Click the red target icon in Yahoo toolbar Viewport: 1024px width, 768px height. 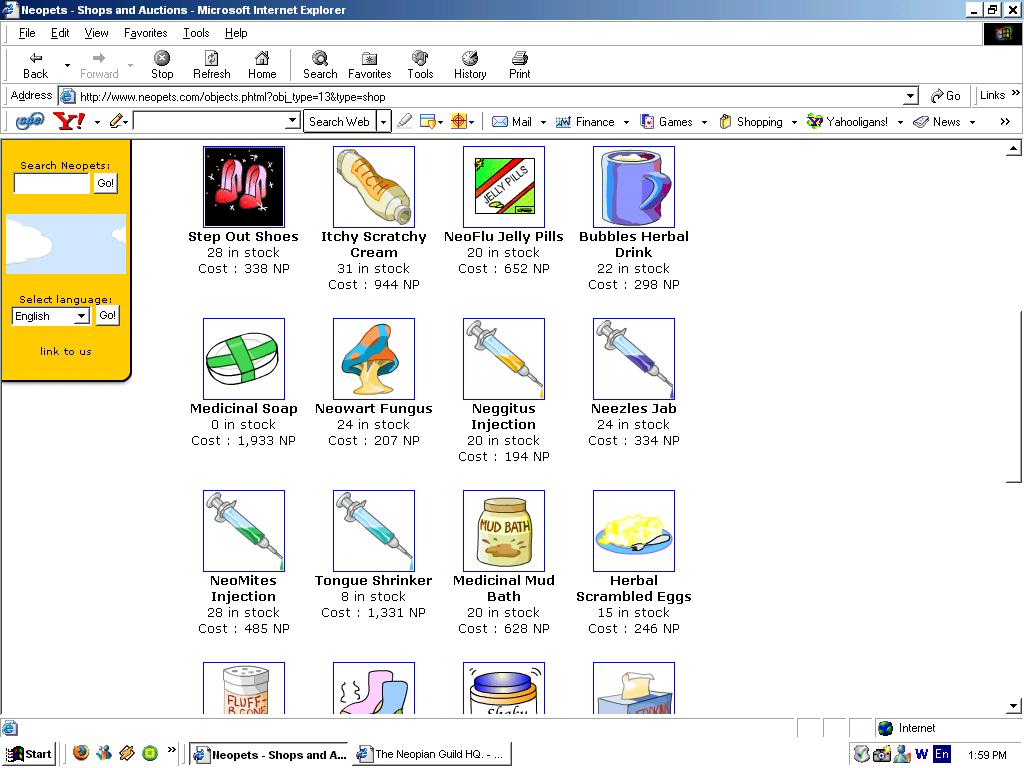(459, 121)
